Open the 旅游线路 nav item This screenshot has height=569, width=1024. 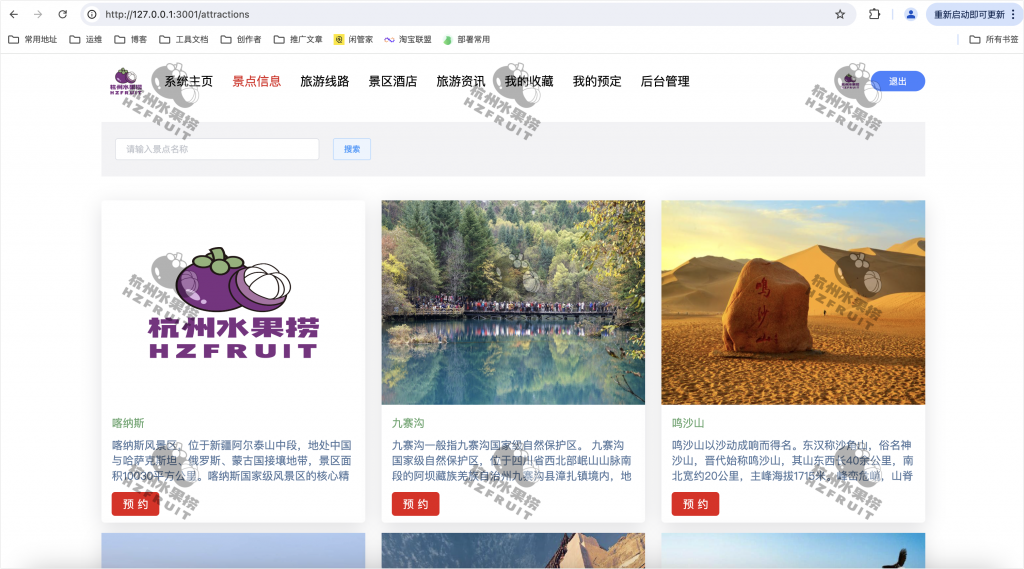[325, 81]
